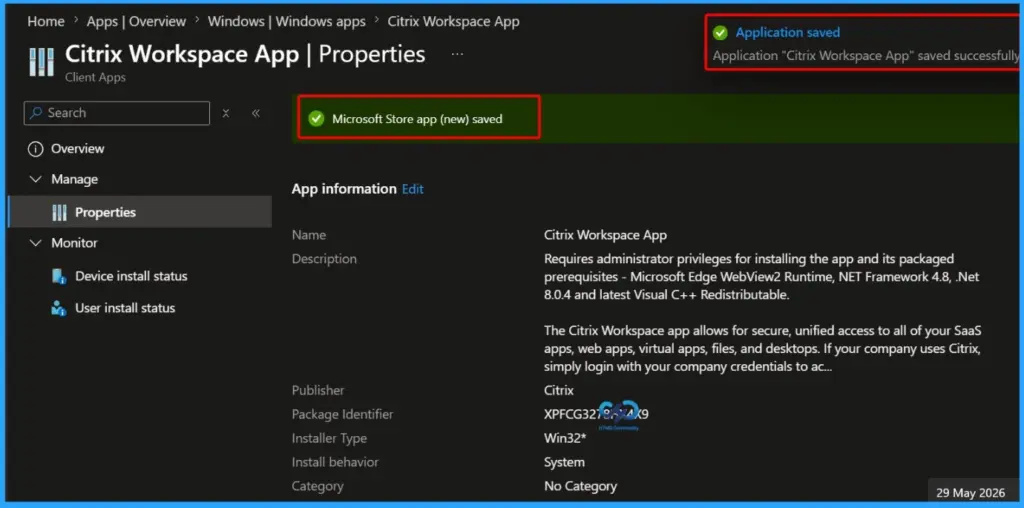Click the User install status icon

(x=59, y=308)
